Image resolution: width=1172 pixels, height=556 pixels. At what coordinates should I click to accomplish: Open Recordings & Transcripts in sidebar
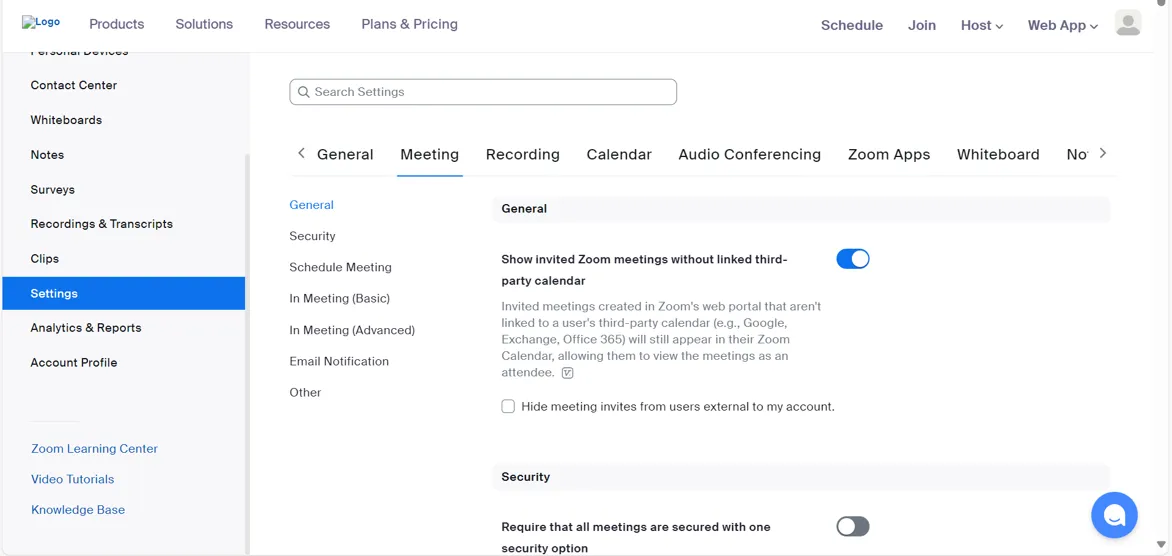tap(101, 224)
